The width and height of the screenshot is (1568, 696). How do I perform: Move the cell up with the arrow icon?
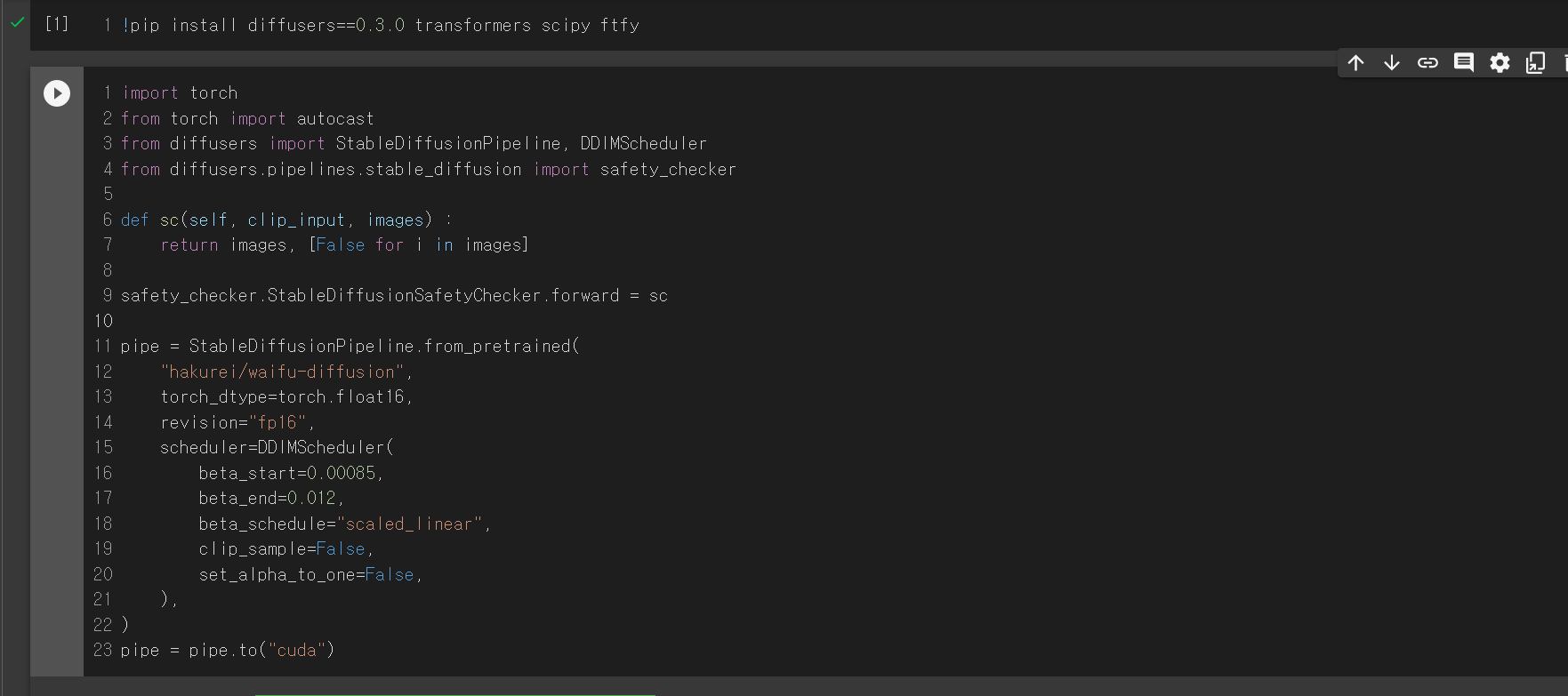1355,63
